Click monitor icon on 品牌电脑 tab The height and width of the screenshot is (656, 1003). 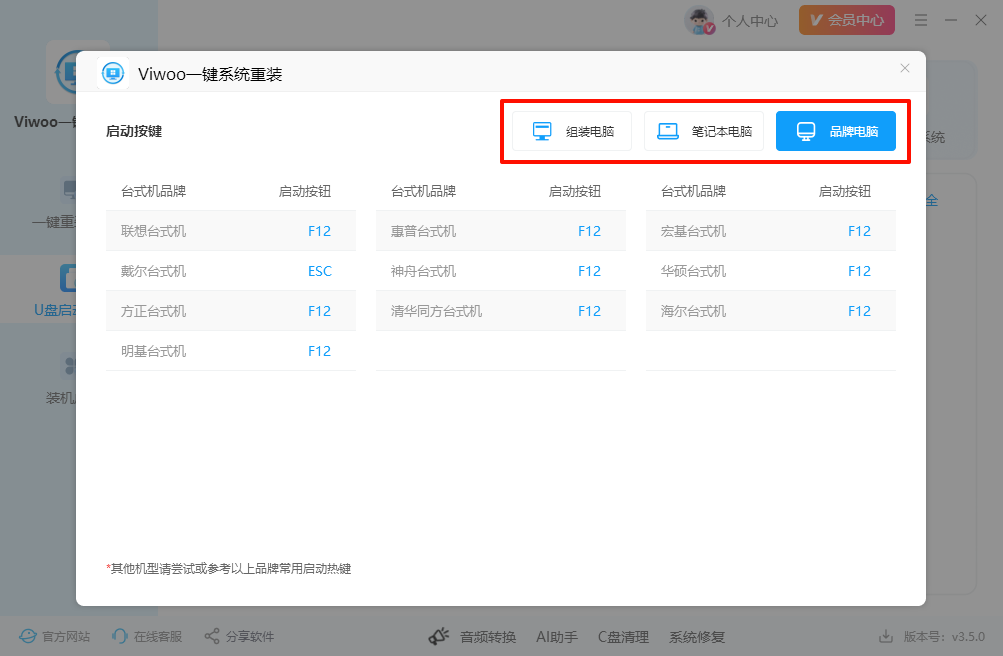(x=806, y=131)
